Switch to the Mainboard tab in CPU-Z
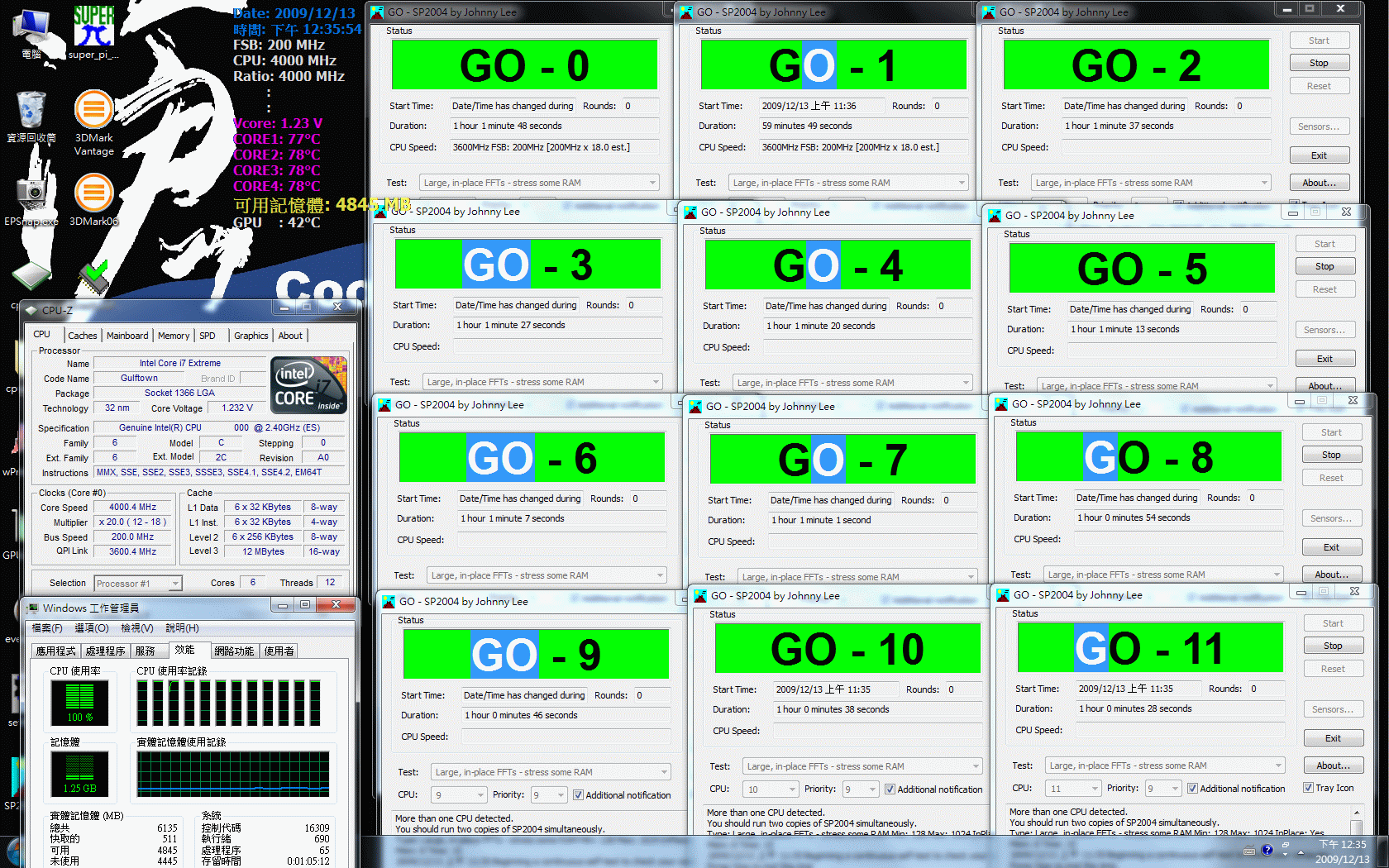1389x868 pixels. point(127,336)
